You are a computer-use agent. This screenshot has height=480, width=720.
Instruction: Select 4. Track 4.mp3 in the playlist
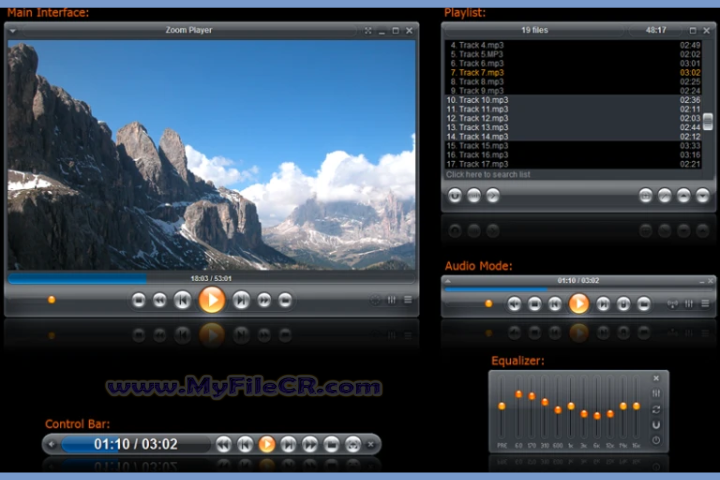(x=573, y=45)
